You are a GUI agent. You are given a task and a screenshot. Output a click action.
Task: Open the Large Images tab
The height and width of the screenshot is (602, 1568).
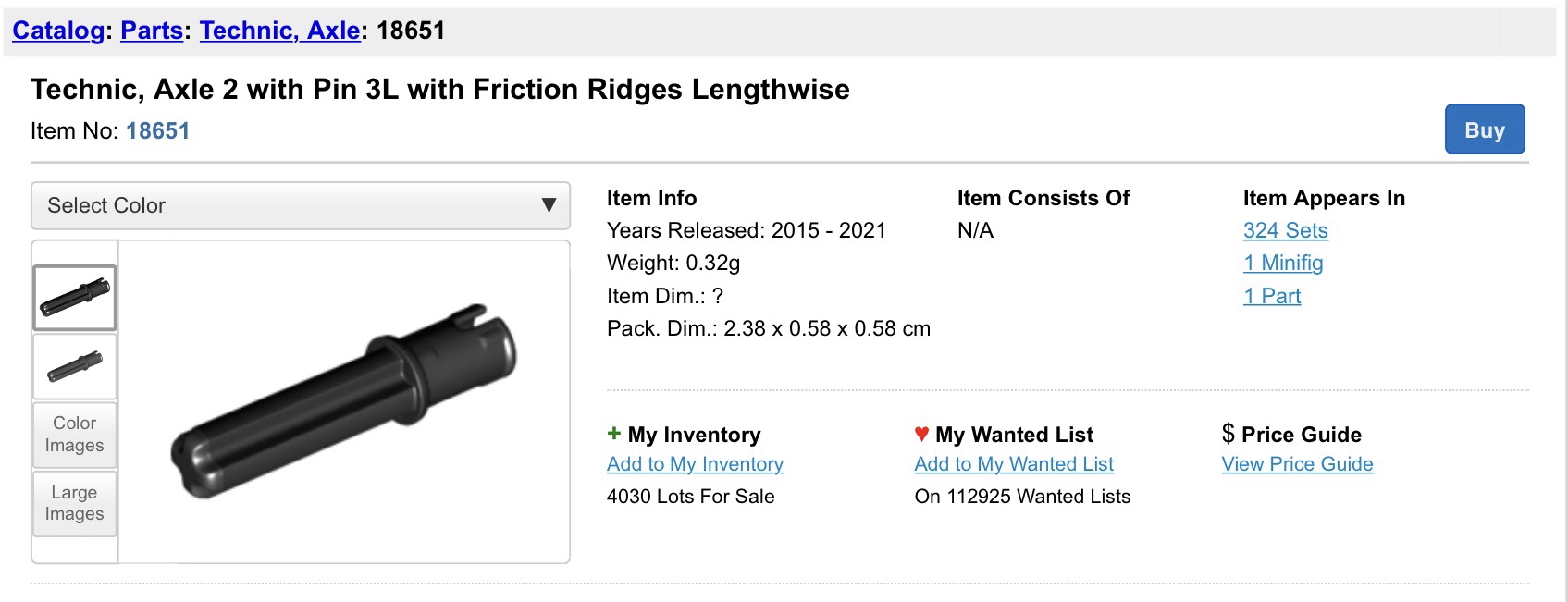(75, 503)
